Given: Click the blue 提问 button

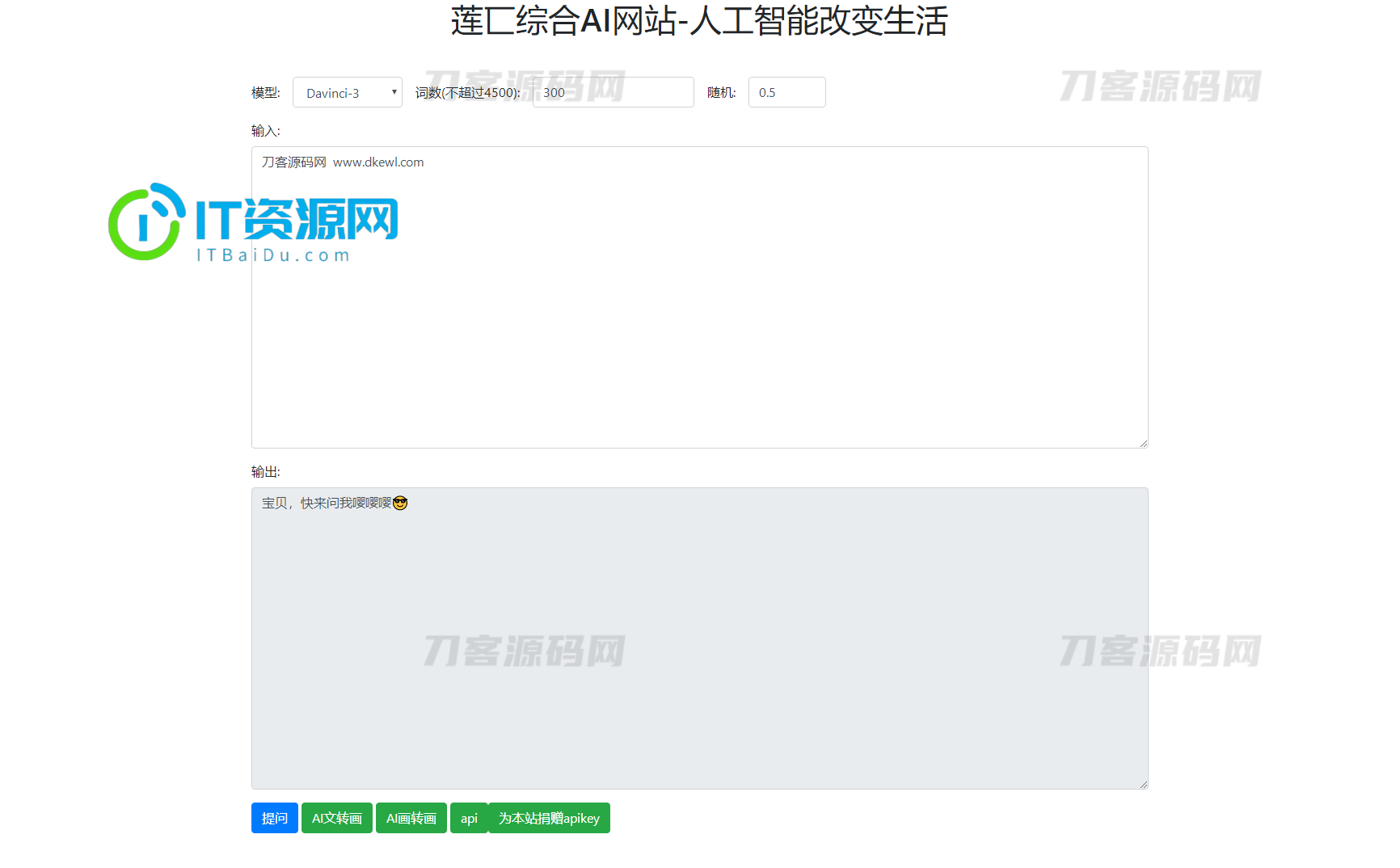Looking at the screenshot, I should (x=275, y=818).
